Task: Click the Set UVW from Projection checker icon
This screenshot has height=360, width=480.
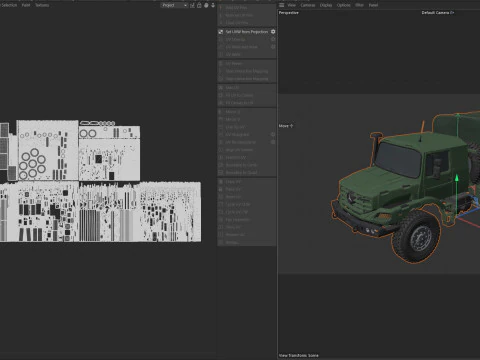Action: click(x=221, y=32)
